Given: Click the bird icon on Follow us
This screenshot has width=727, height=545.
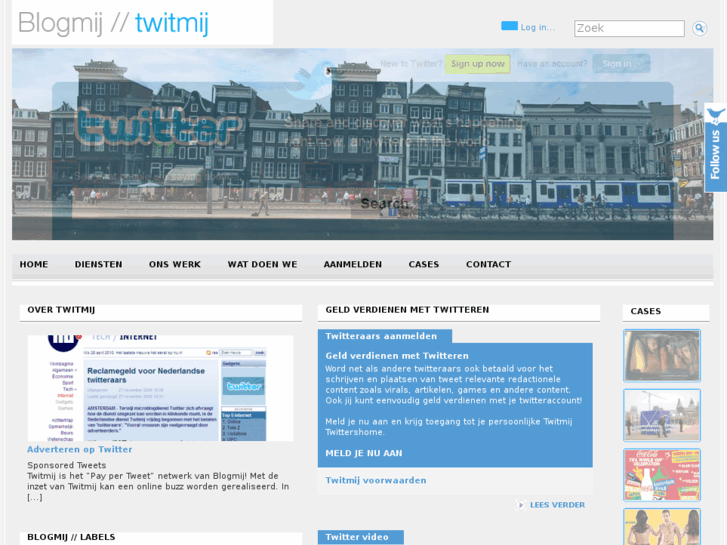Looking at the screenshot, I should [716, 114].
